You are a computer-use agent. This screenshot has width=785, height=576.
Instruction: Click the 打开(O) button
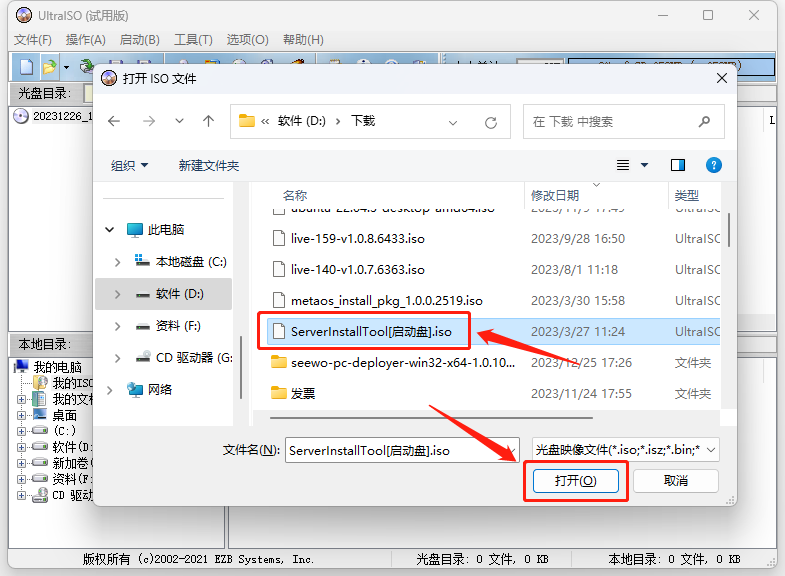point(575,481)
